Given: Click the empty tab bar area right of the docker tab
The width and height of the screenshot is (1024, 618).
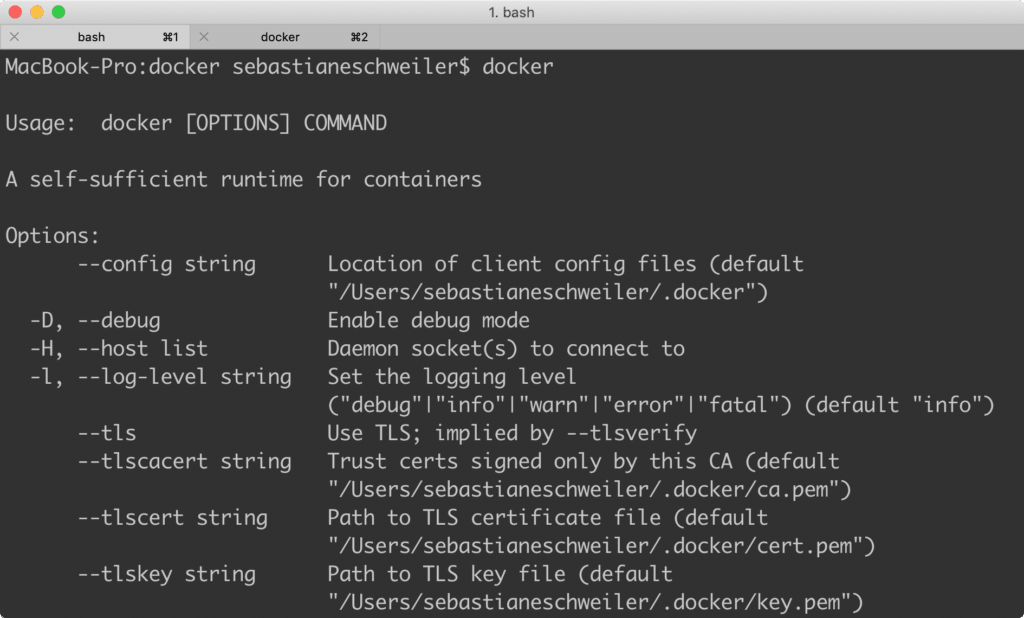Looking at the screenshot, I should pos(700,37).
